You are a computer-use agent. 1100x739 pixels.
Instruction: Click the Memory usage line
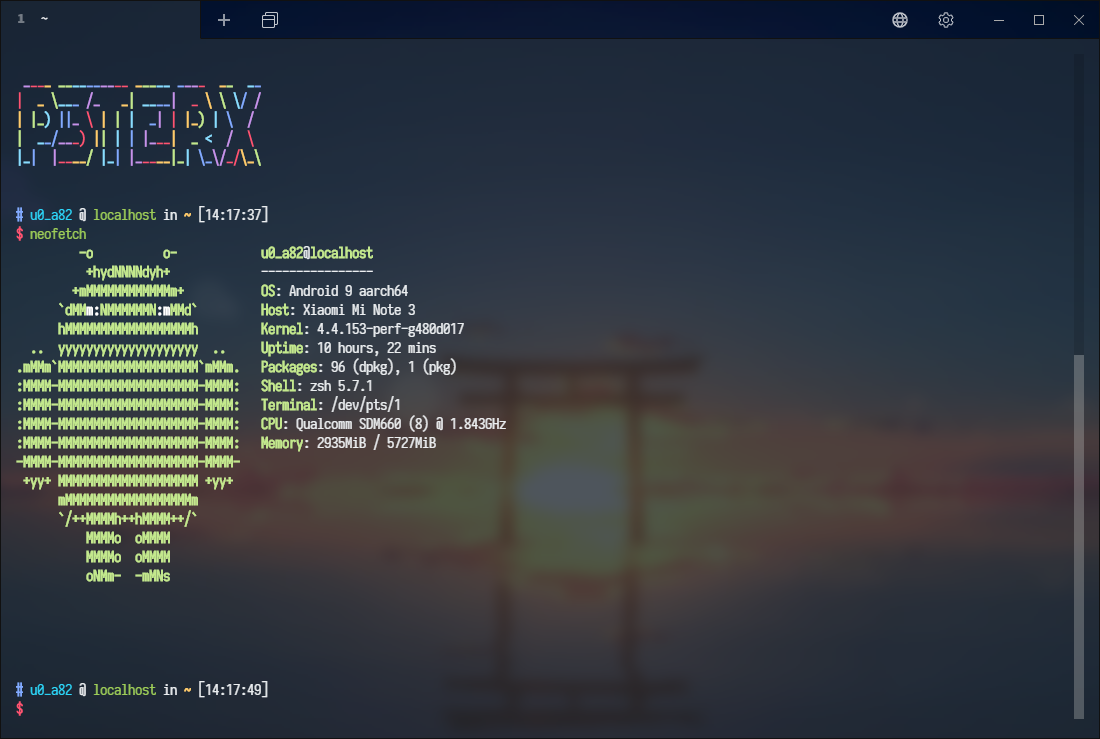click(348, 443)
